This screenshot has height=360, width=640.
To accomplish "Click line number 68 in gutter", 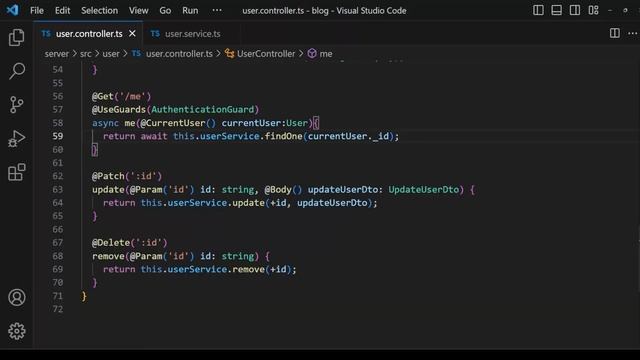I will (58, 256).
